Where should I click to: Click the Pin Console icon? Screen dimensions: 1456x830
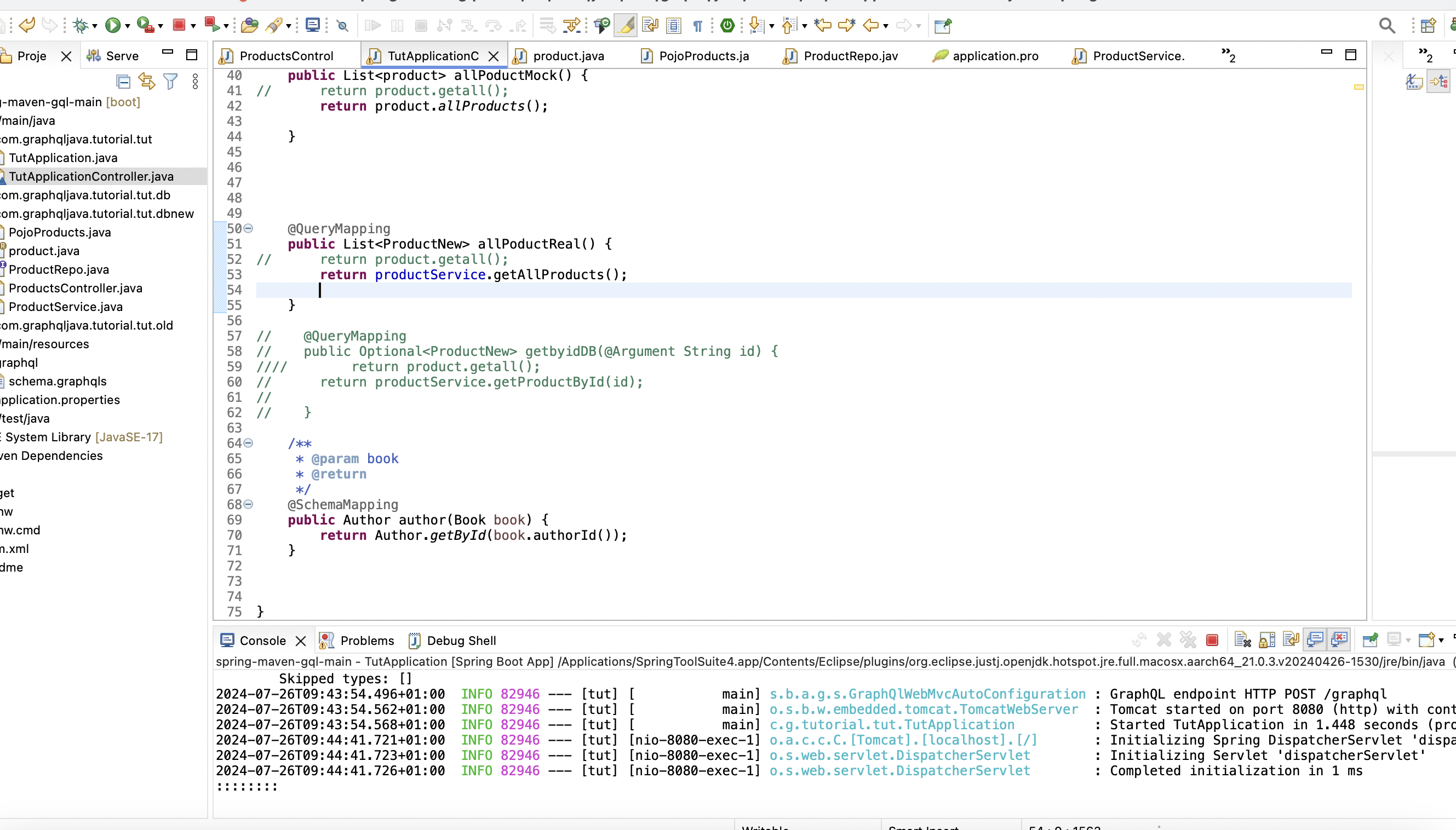[x=1370, y=640]
